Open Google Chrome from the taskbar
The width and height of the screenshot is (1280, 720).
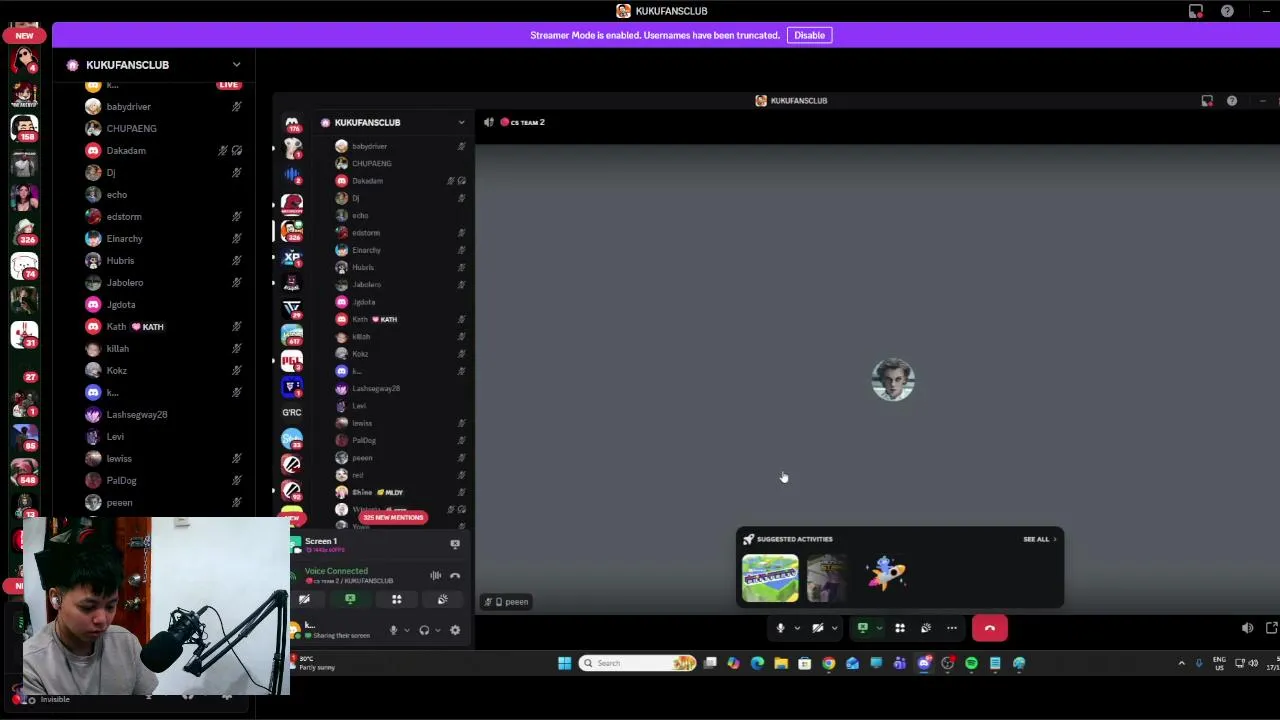(828, 663)
